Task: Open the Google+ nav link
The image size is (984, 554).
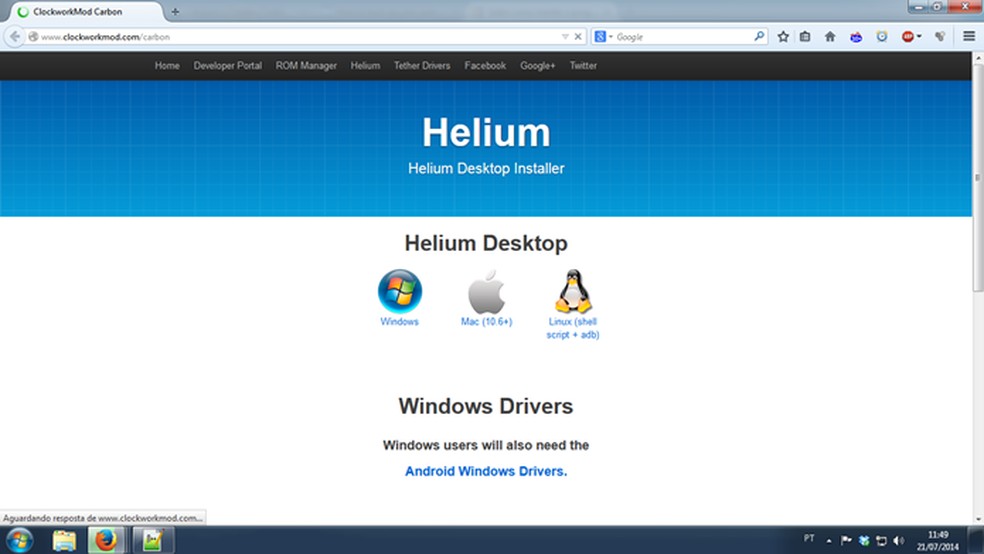Action: 537,65
